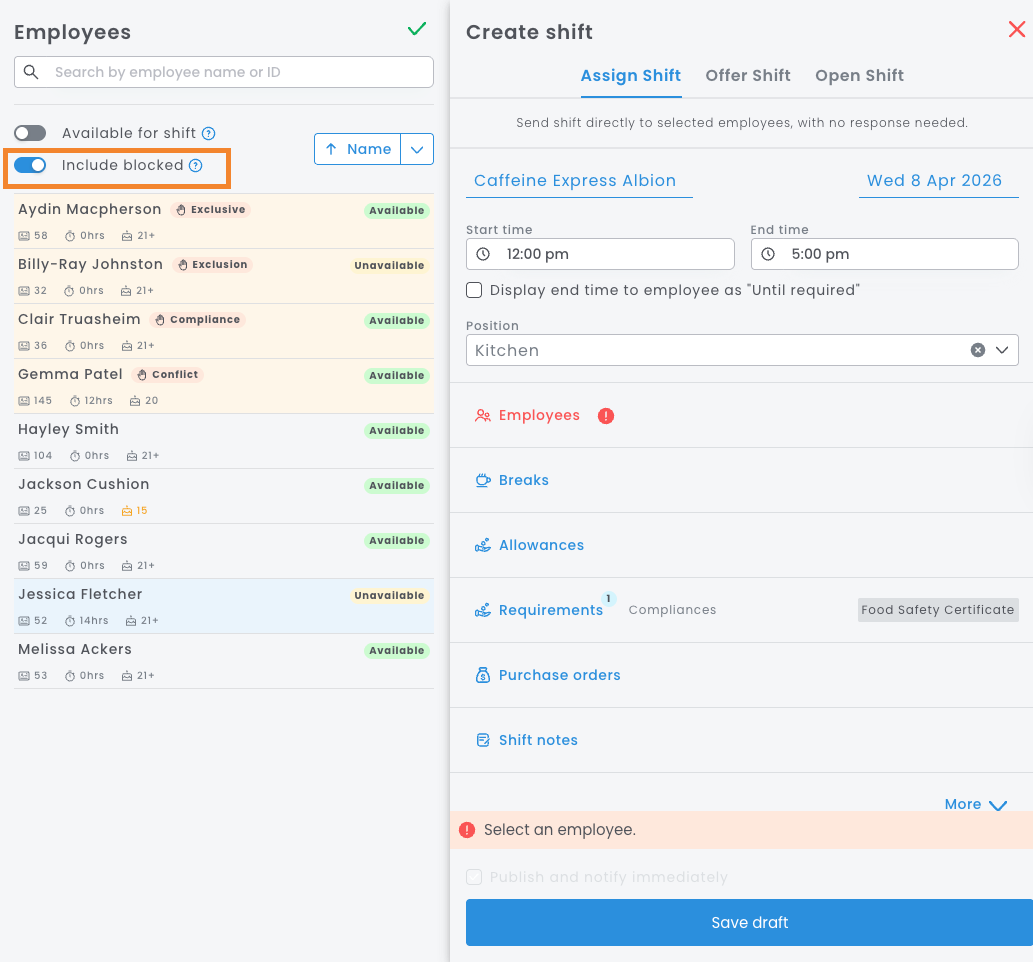Click the green checkmark confirm icon
This screenshot has height=962, width=1033.
point(417,30)
